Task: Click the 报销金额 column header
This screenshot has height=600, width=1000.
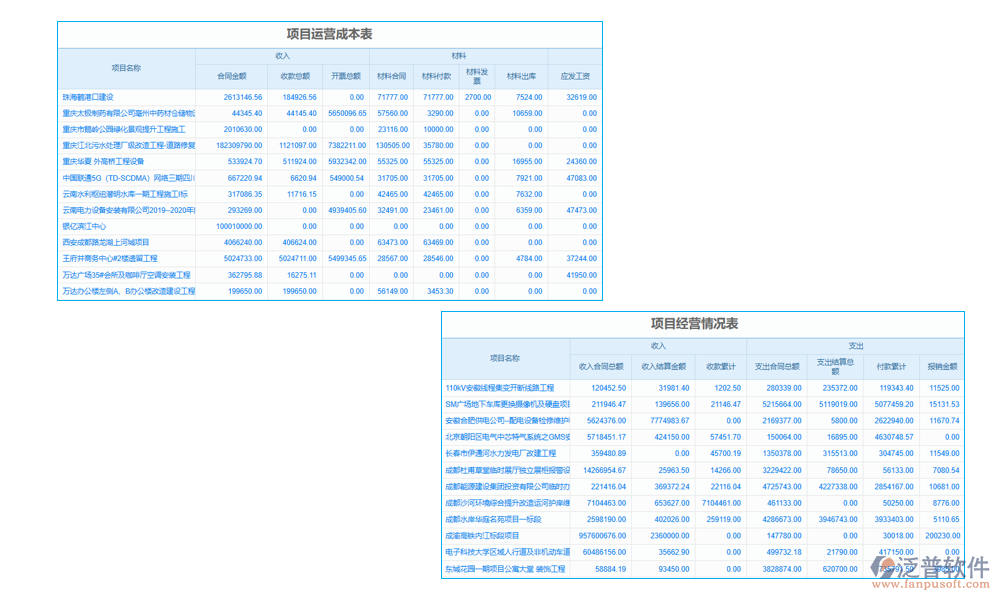Action: tap(943, 367)
